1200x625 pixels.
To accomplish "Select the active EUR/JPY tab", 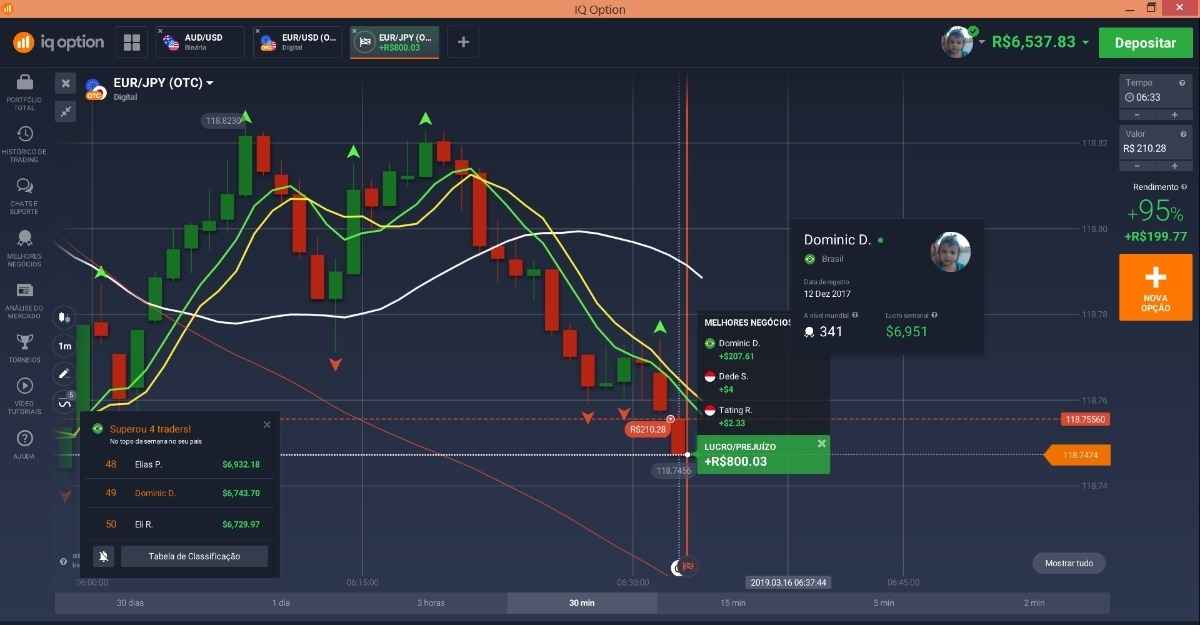I will pyautogui.click(x=394, y=42).
